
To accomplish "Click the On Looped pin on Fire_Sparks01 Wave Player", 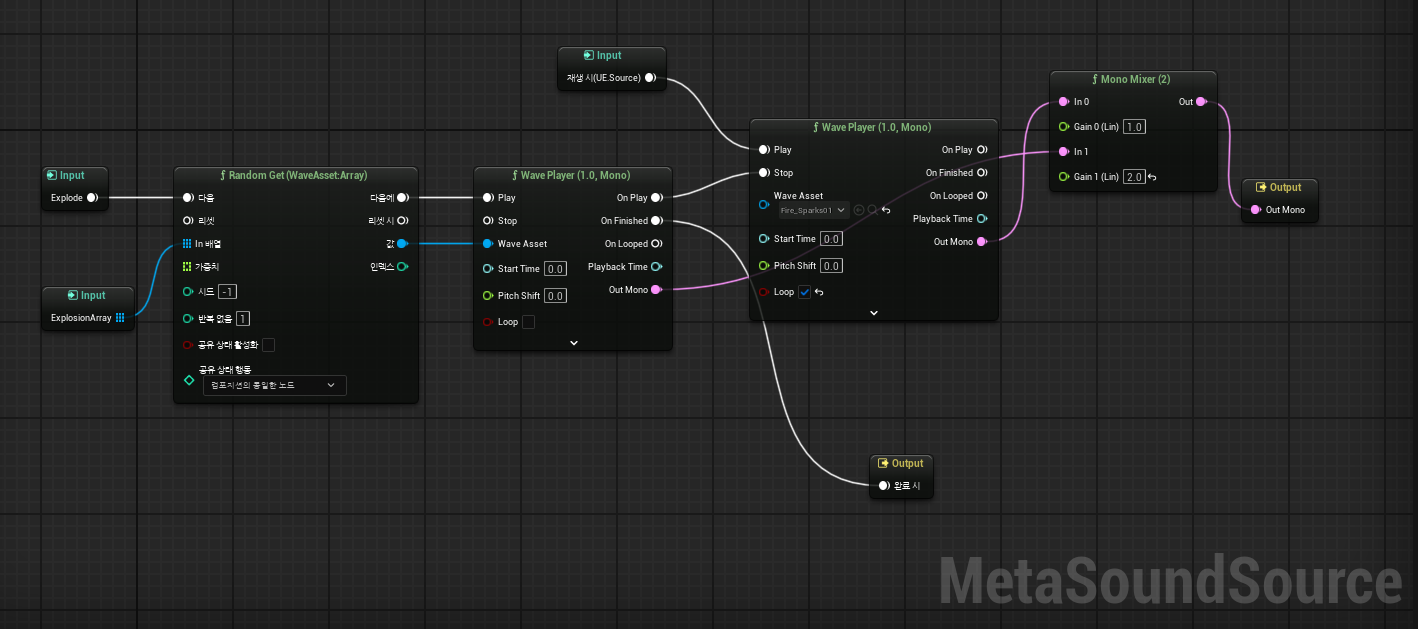I will [x=981, y=196].
